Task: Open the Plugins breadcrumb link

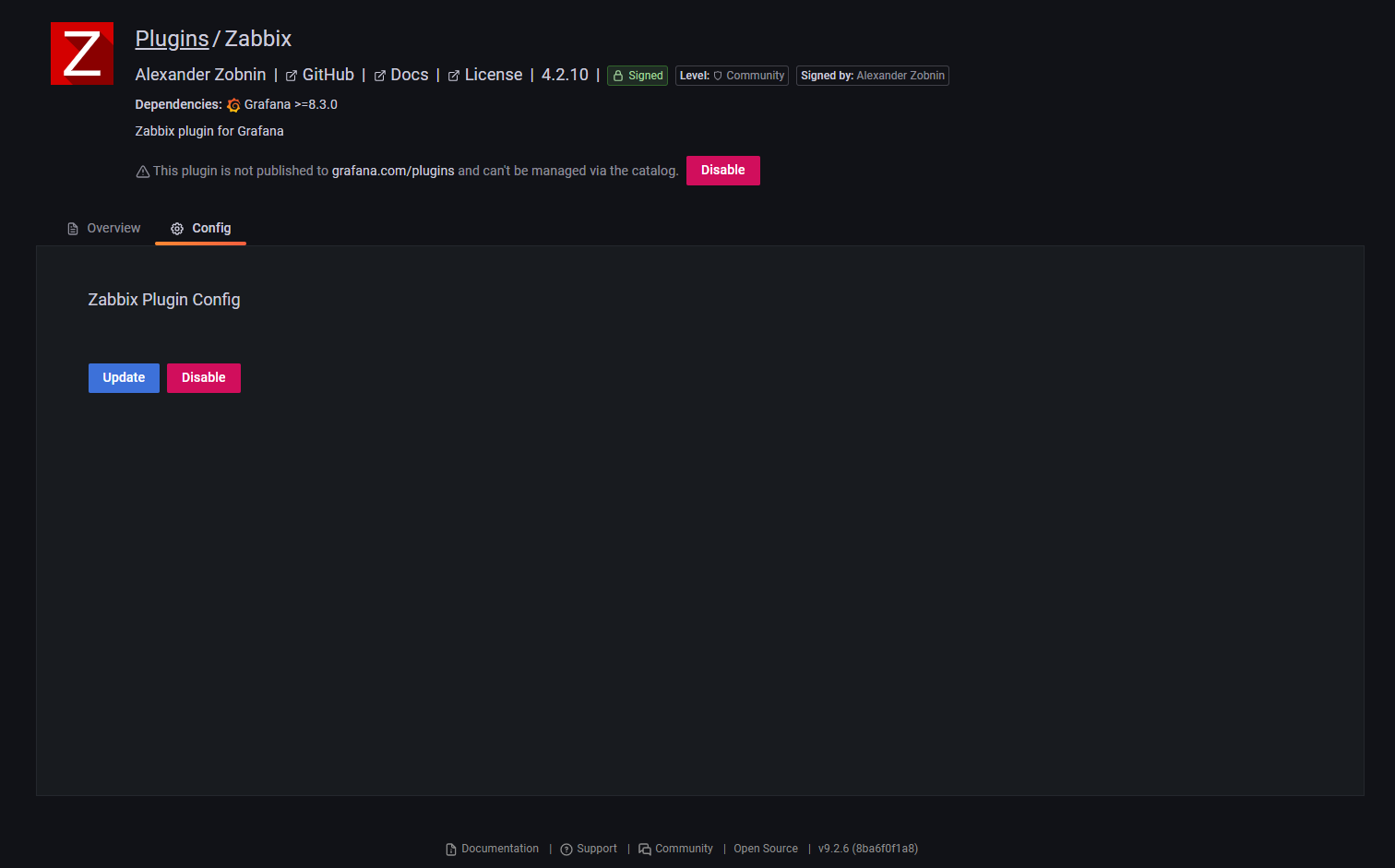Action: pyautogui.click(x=172, y=38)
